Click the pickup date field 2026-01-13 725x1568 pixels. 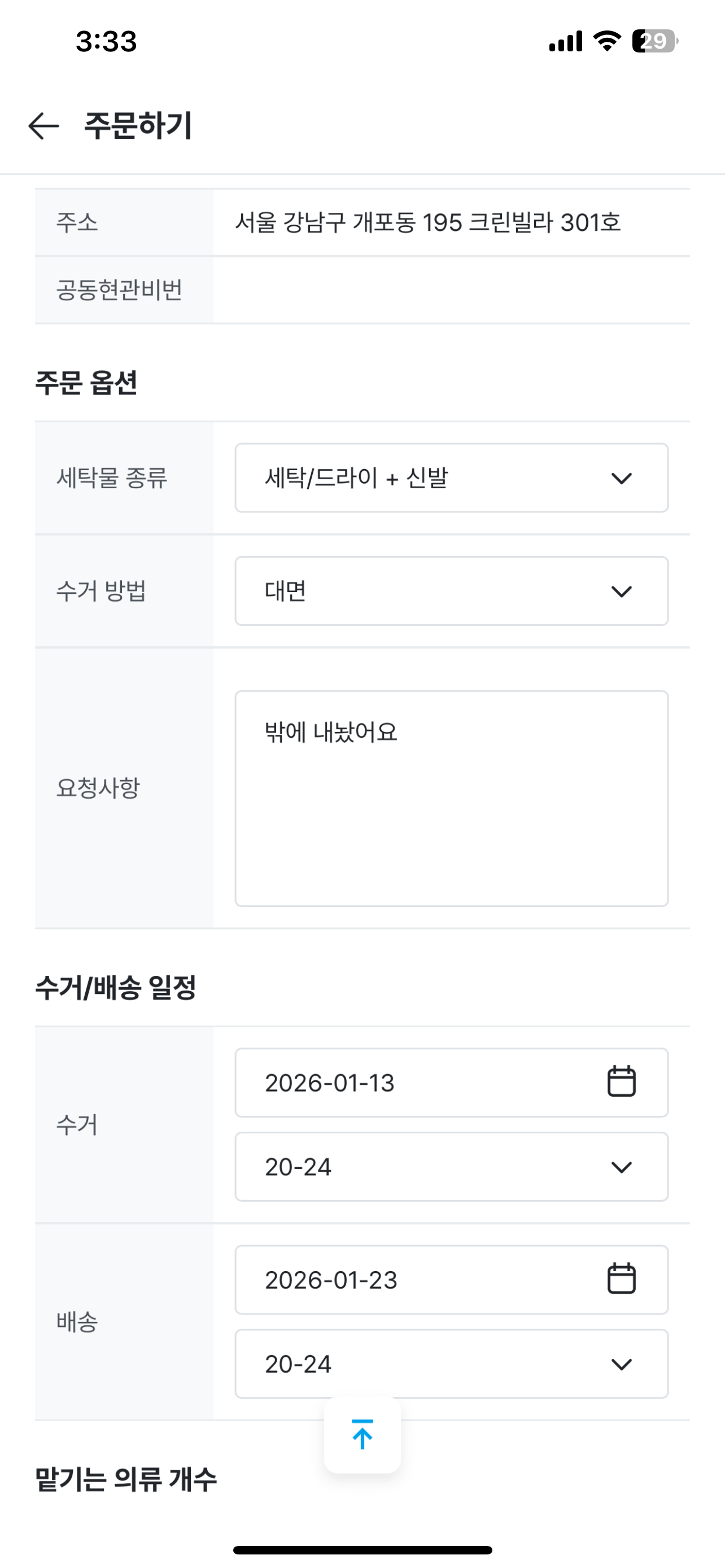coord(414,1083)
